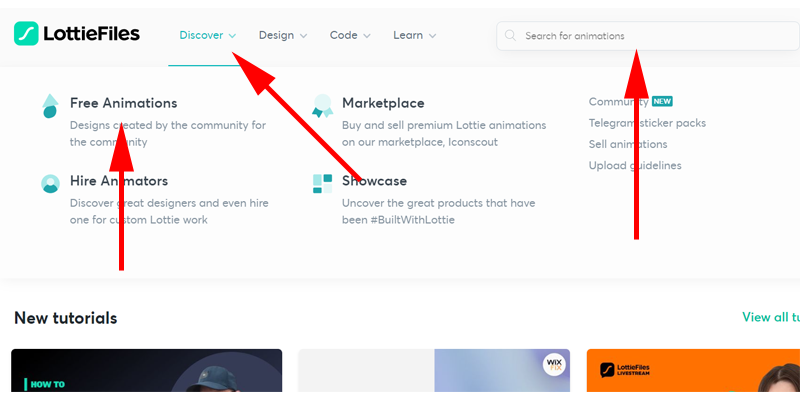This screenshot has width=800, height=400.
Task: Click 'Uncover the great products' description
Action: tap(439, 212)
